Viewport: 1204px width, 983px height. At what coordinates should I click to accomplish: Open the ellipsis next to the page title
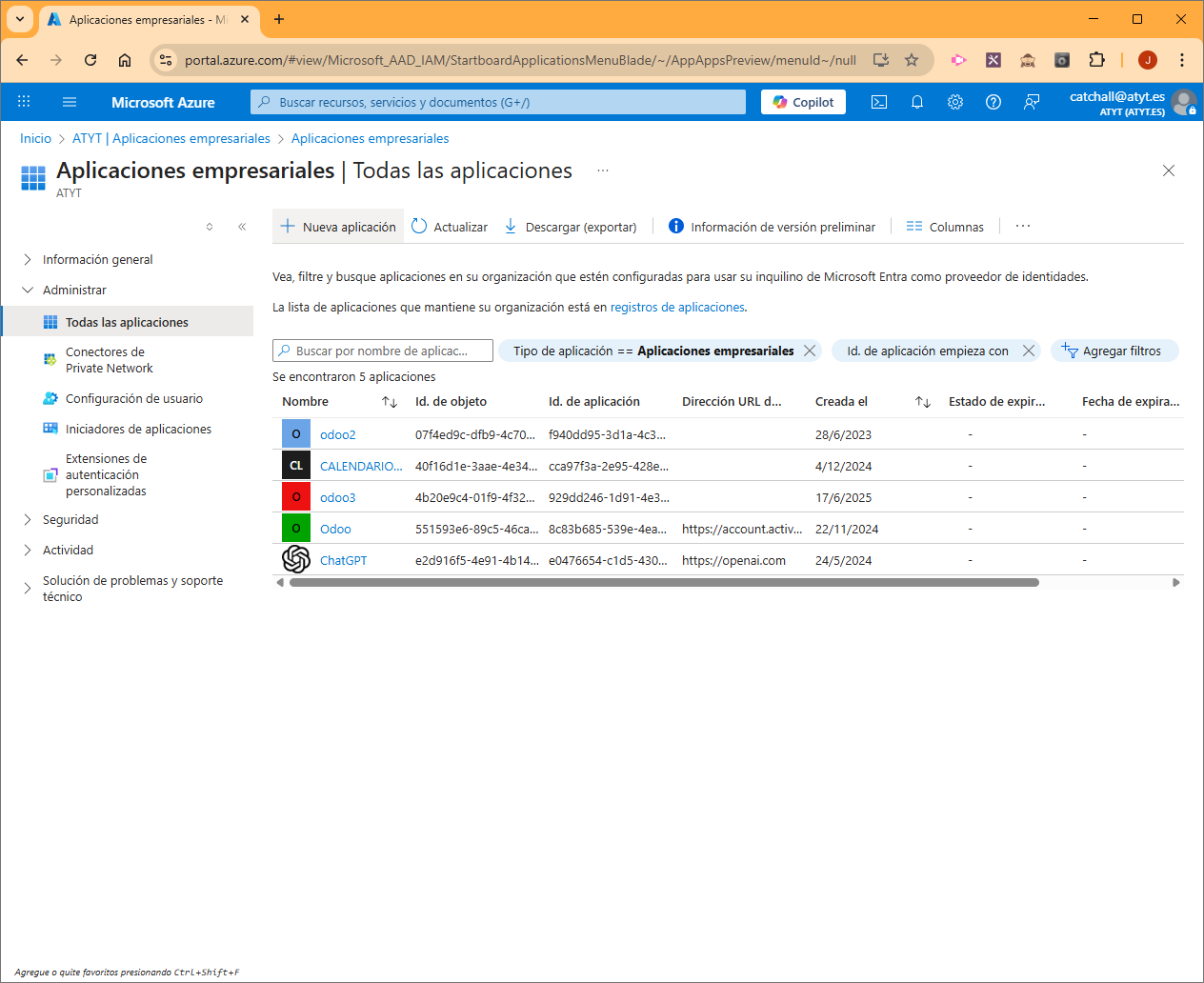coord(603,171)
